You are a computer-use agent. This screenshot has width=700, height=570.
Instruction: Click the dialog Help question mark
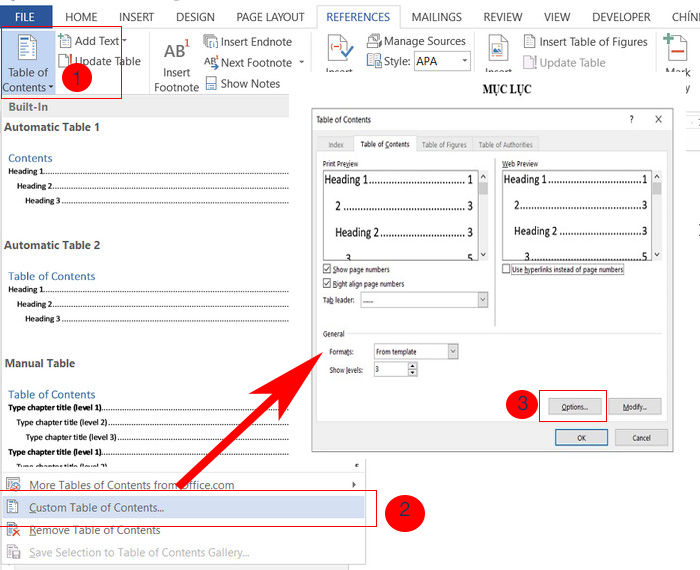[x=631, y=119]
